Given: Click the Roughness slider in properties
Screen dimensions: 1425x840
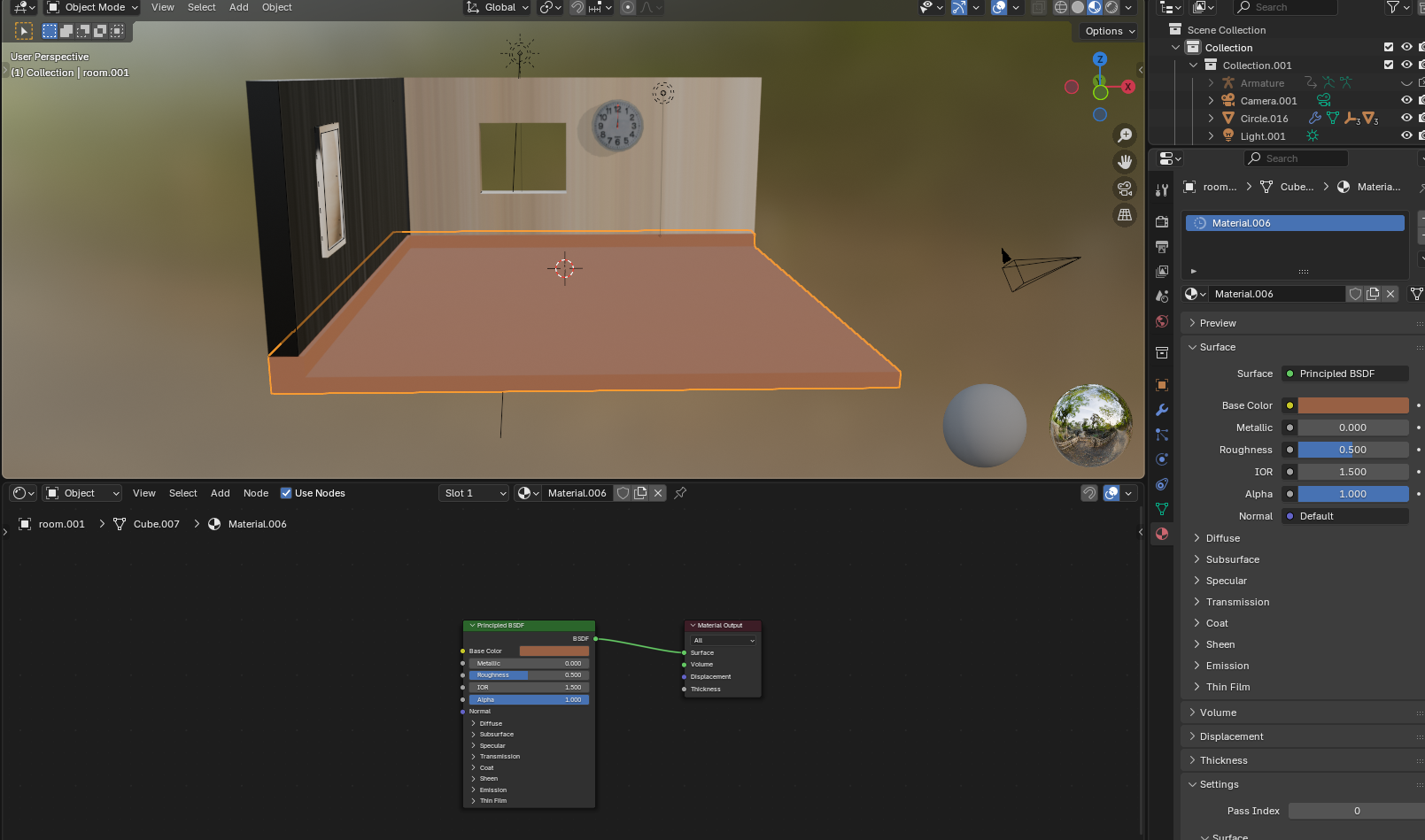Looking at the screenshot, I should coord(1353,450).
